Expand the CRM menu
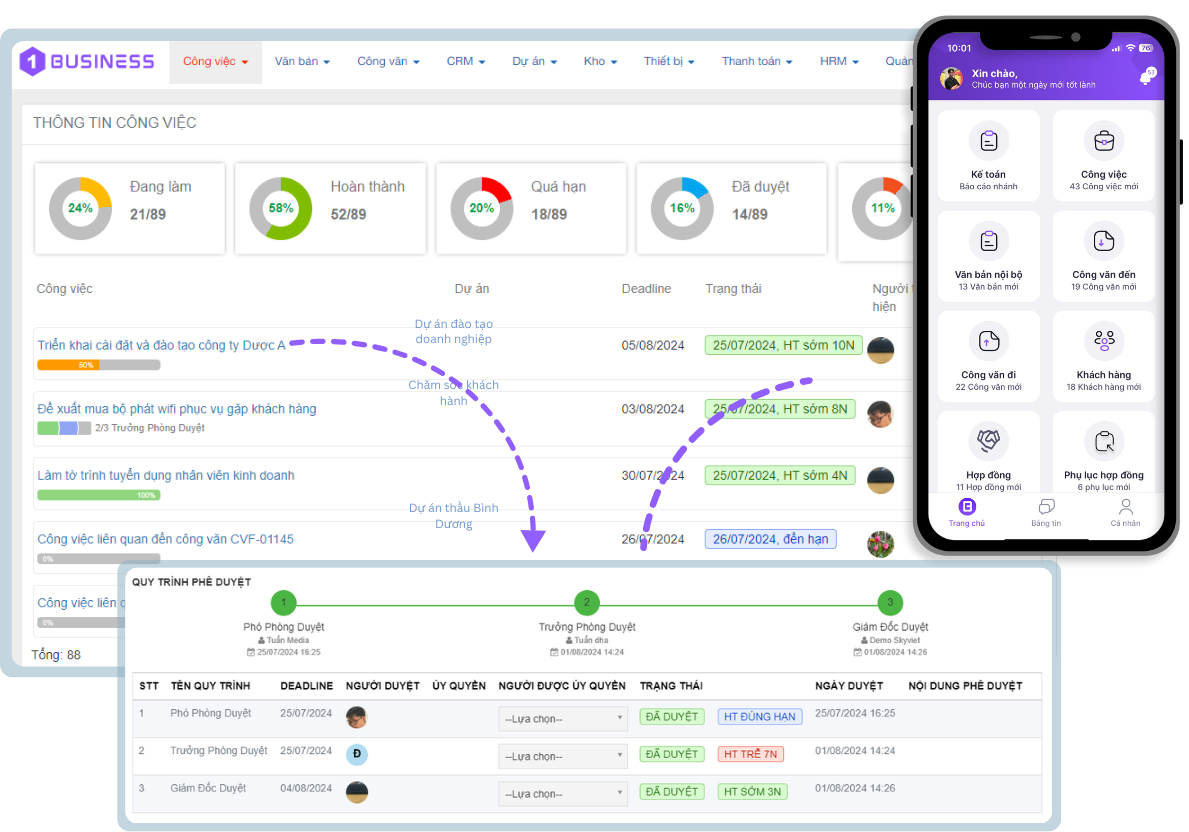 466,61
